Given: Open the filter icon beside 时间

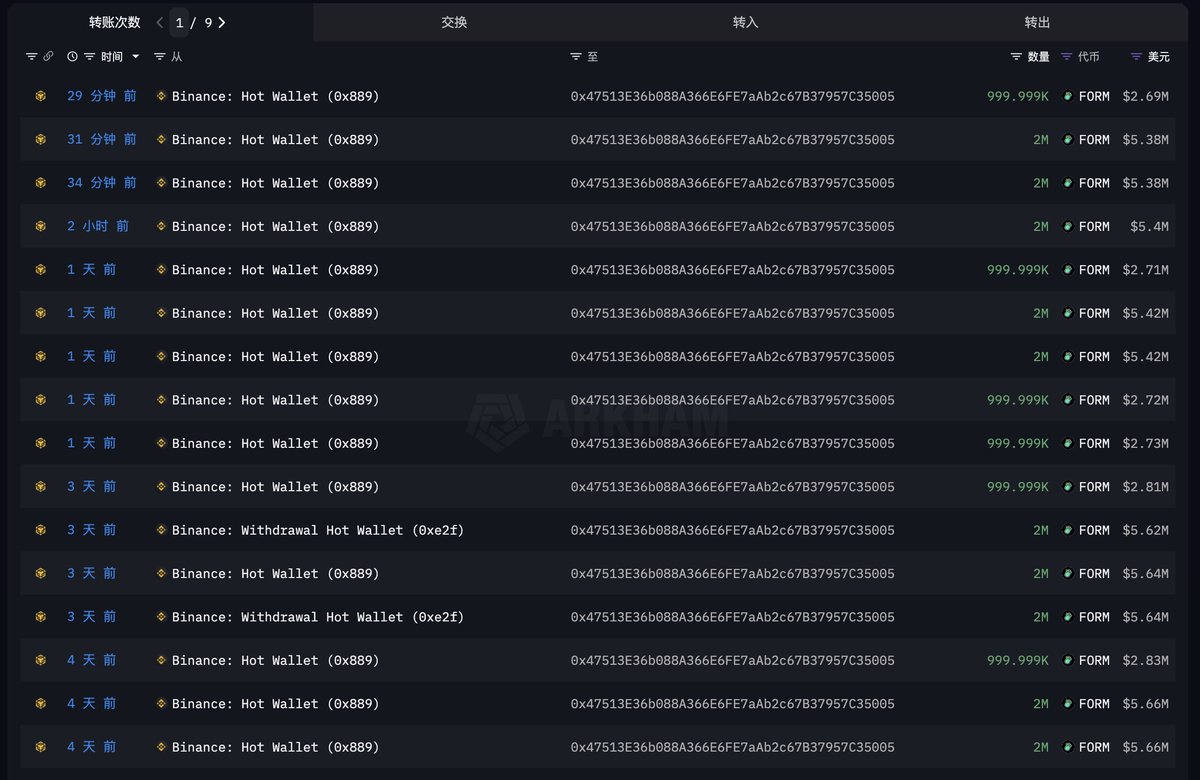Looking at the screenshot, I should point(89,57).
